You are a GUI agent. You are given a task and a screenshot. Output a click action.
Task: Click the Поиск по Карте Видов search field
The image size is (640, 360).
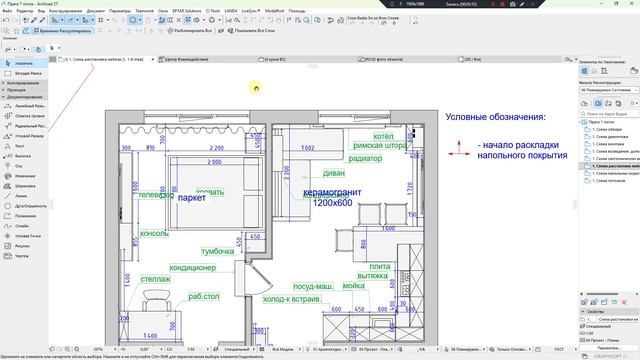[x=609, y=114]
